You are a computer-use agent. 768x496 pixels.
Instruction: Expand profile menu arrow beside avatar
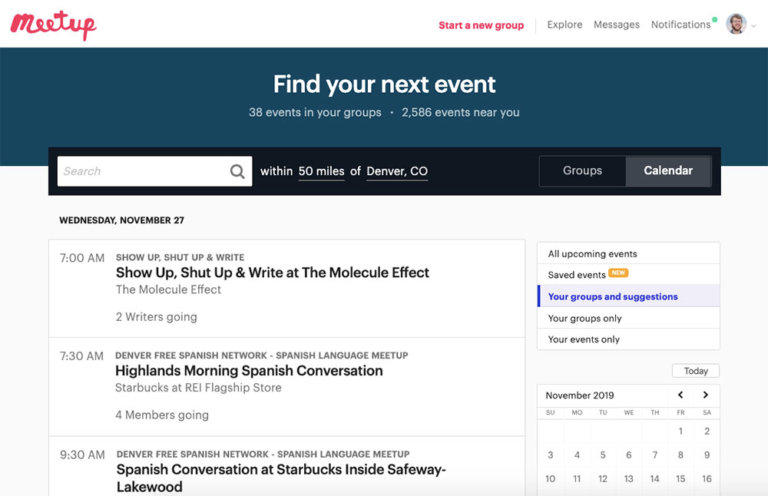pyautogui.click(x=753, y=25)
